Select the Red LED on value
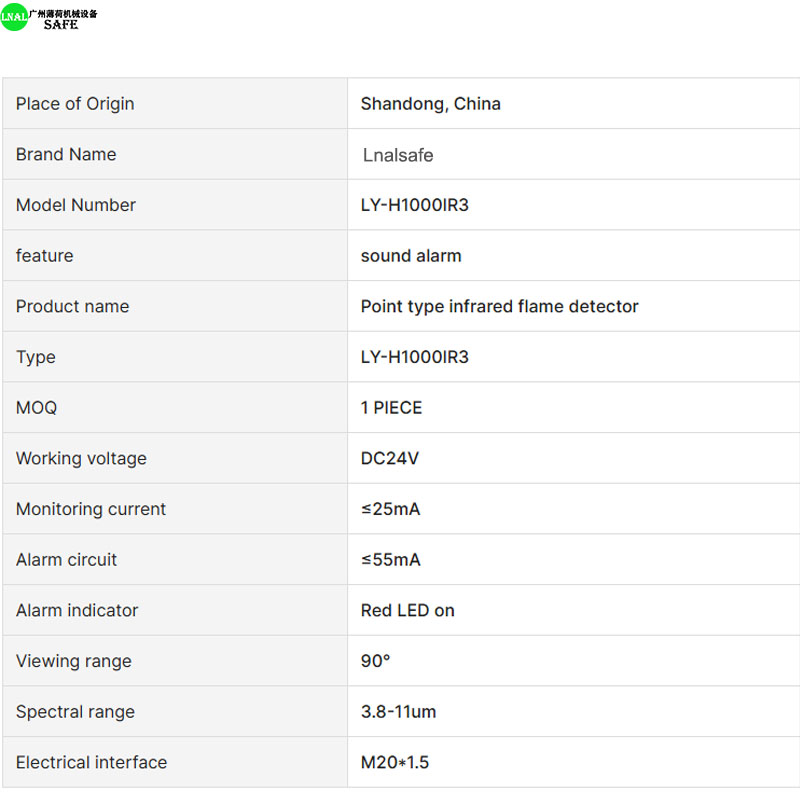Viewport: 800px width, 800px height. pyautogui.click(x=407, y=610)
